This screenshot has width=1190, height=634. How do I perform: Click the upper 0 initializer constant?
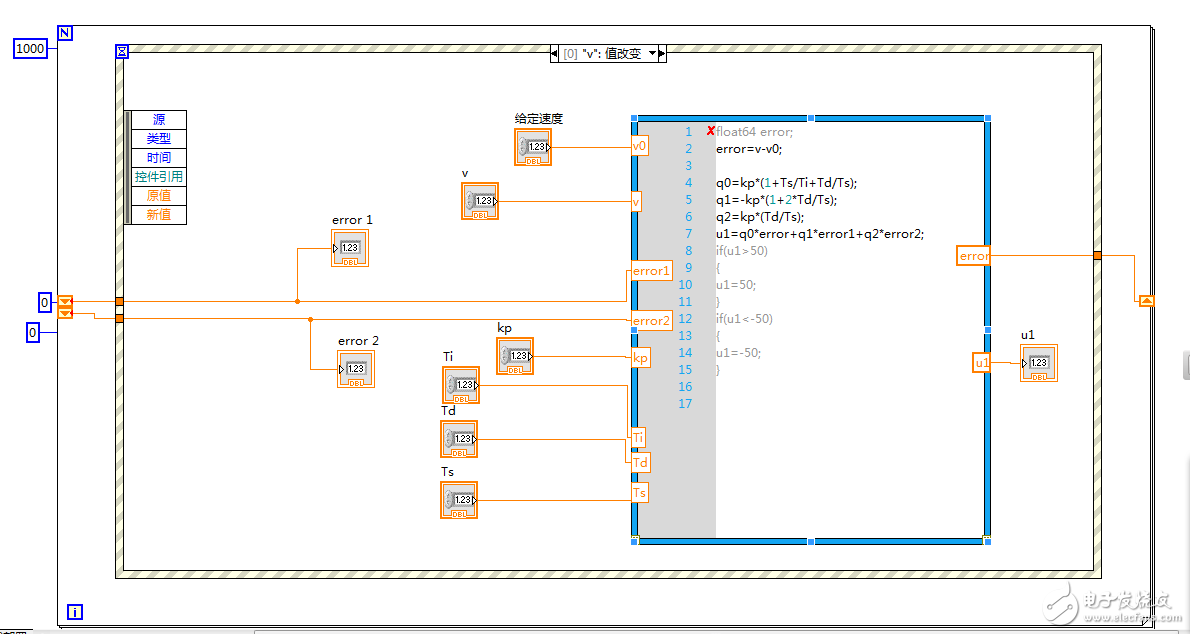coord(45,302)
